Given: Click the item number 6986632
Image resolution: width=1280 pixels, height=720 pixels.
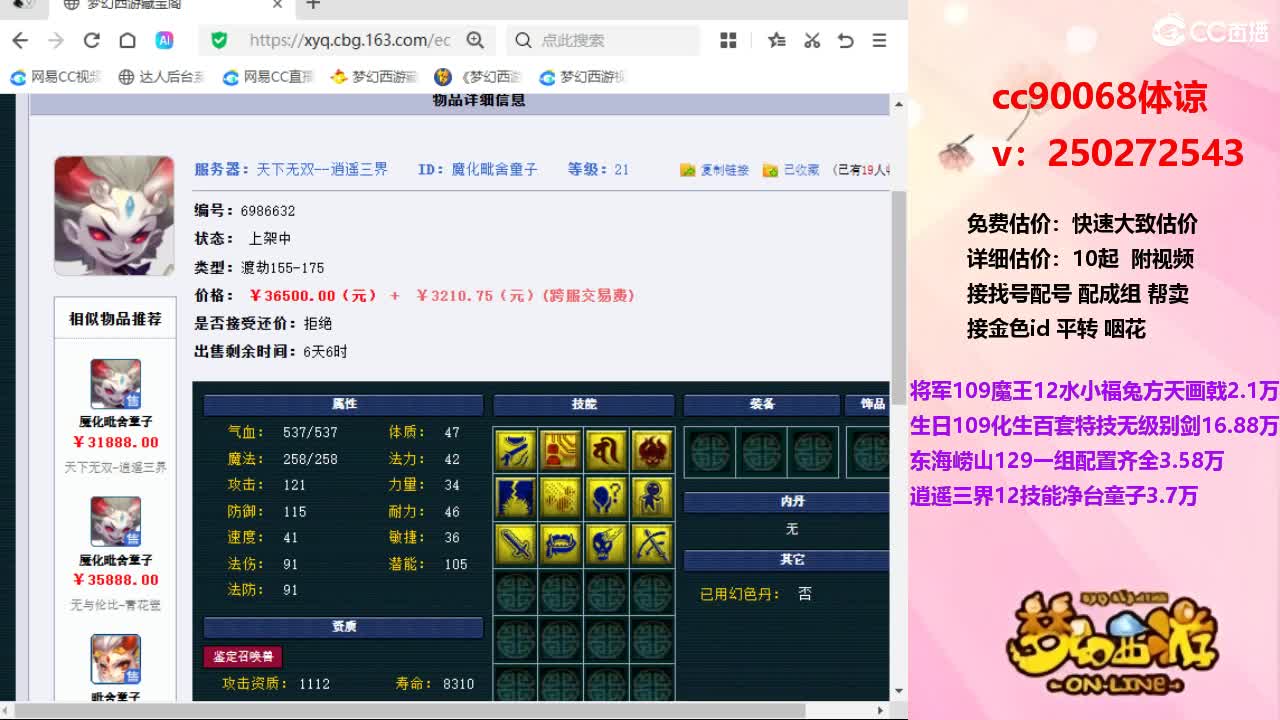Looking at the screenshot, I should tap(268, 211).
